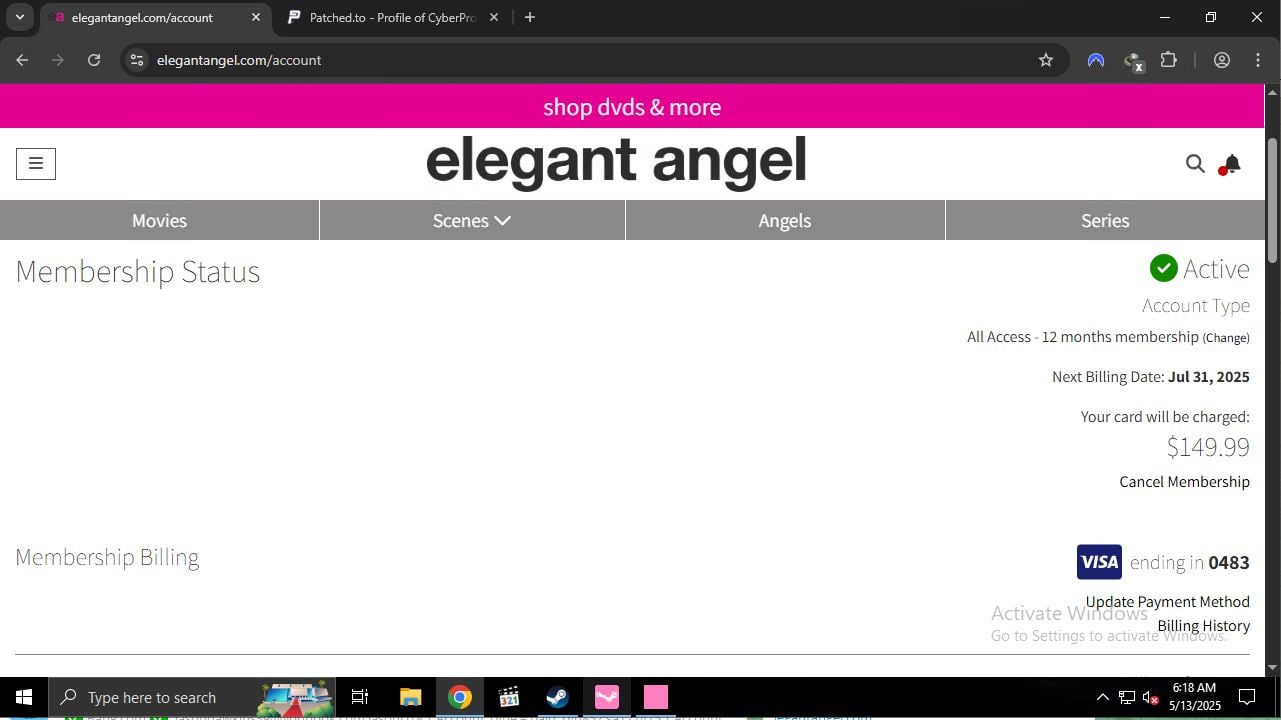Open Windows Start button

click(24, 697)
